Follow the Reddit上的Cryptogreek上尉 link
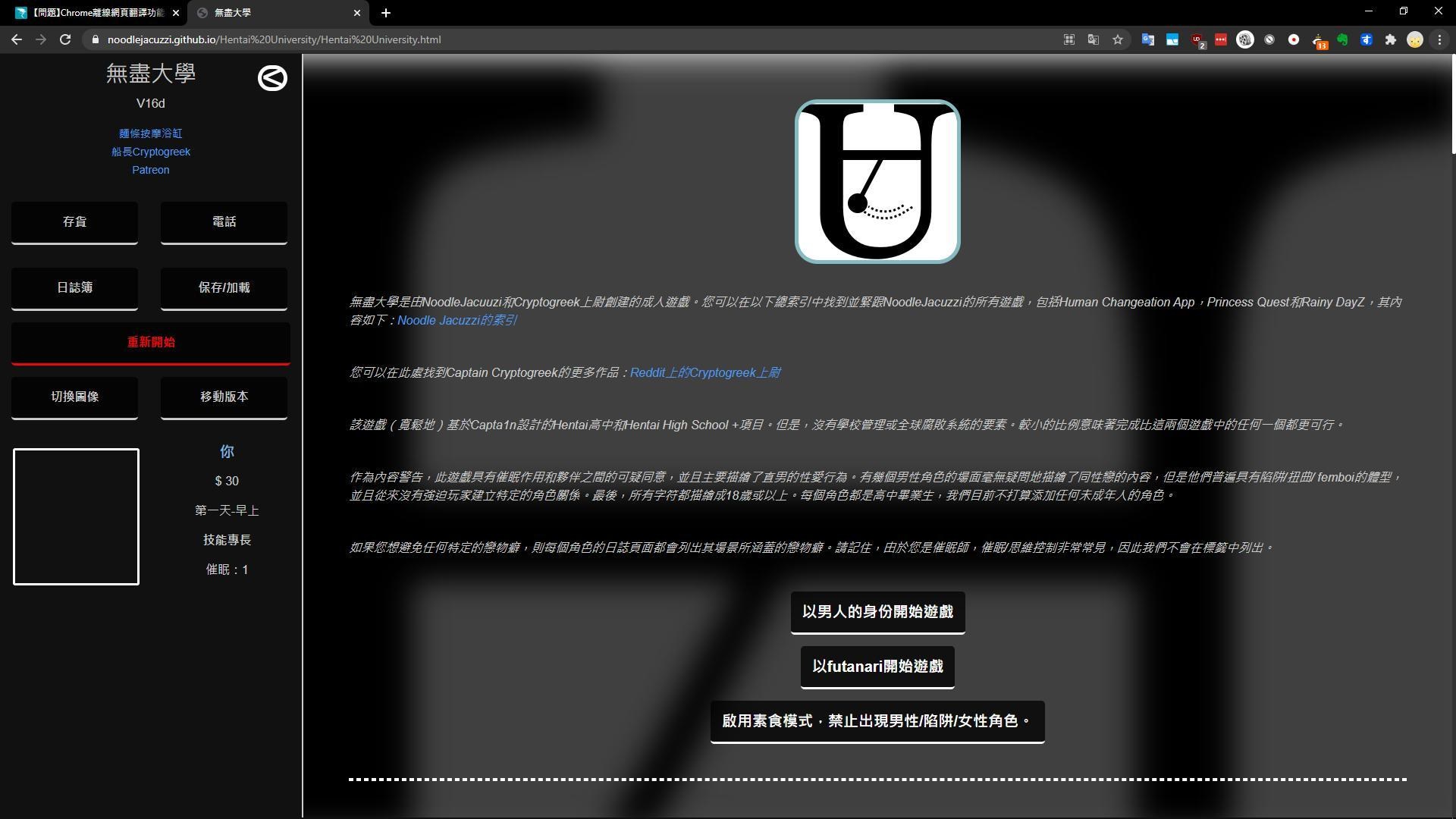This screenshot has width=1456, height=819. point(705,372)
